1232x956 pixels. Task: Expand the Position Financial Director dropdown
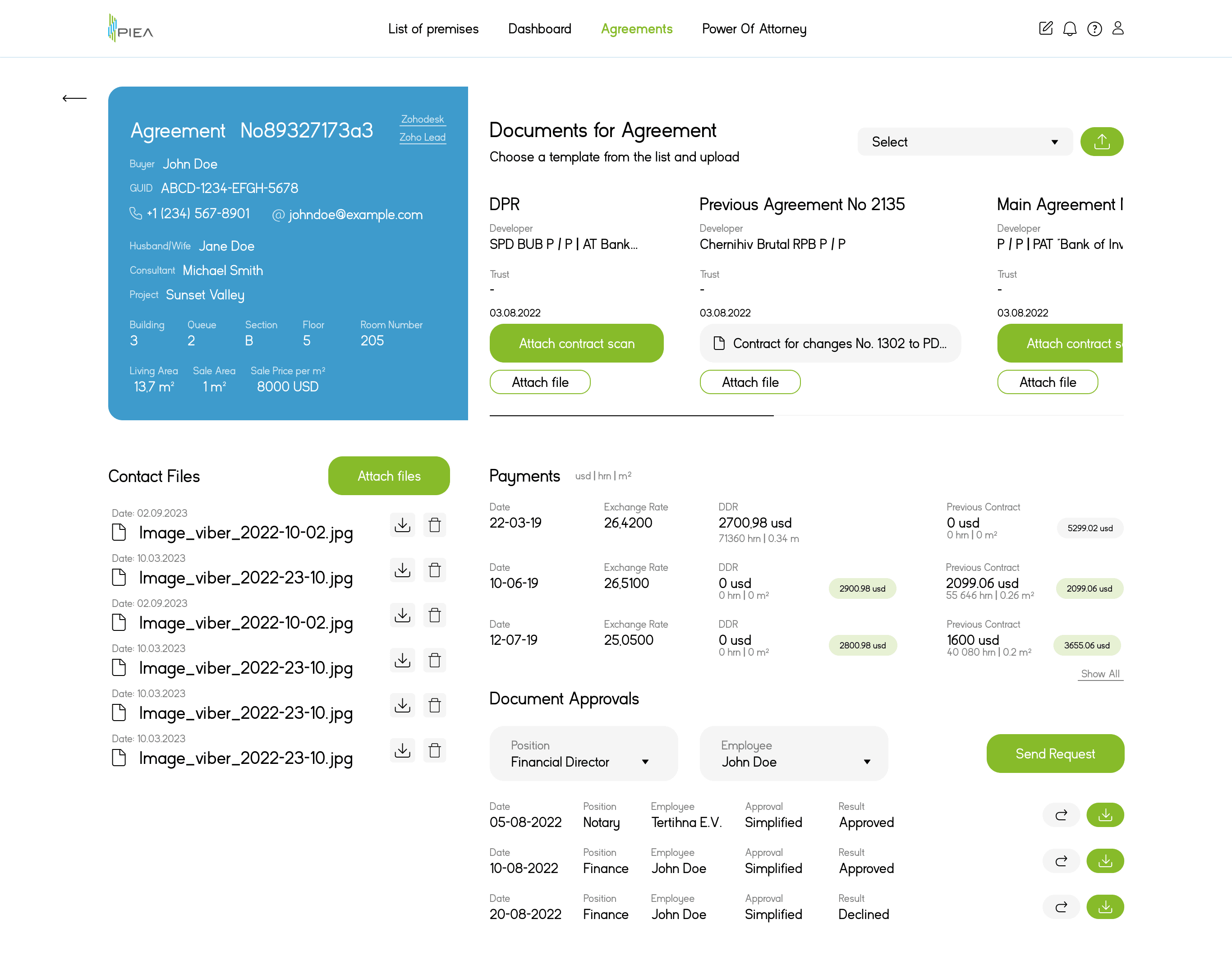(583, 754)
